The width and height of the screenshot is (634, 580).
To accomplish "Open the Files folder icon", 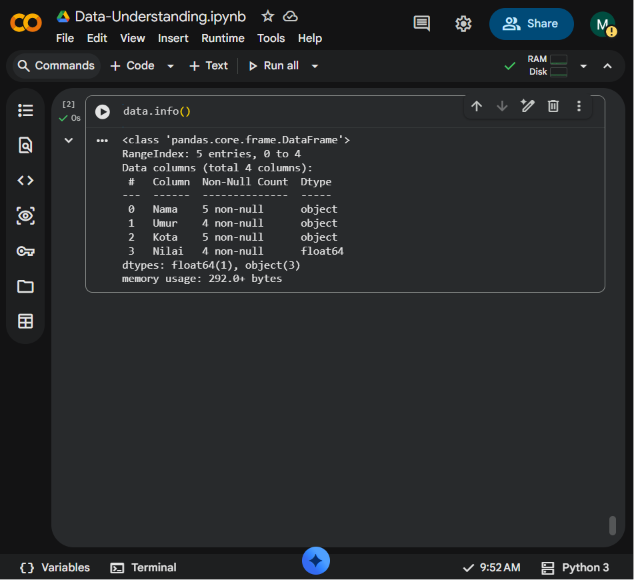I will click(x=25, y=286).
